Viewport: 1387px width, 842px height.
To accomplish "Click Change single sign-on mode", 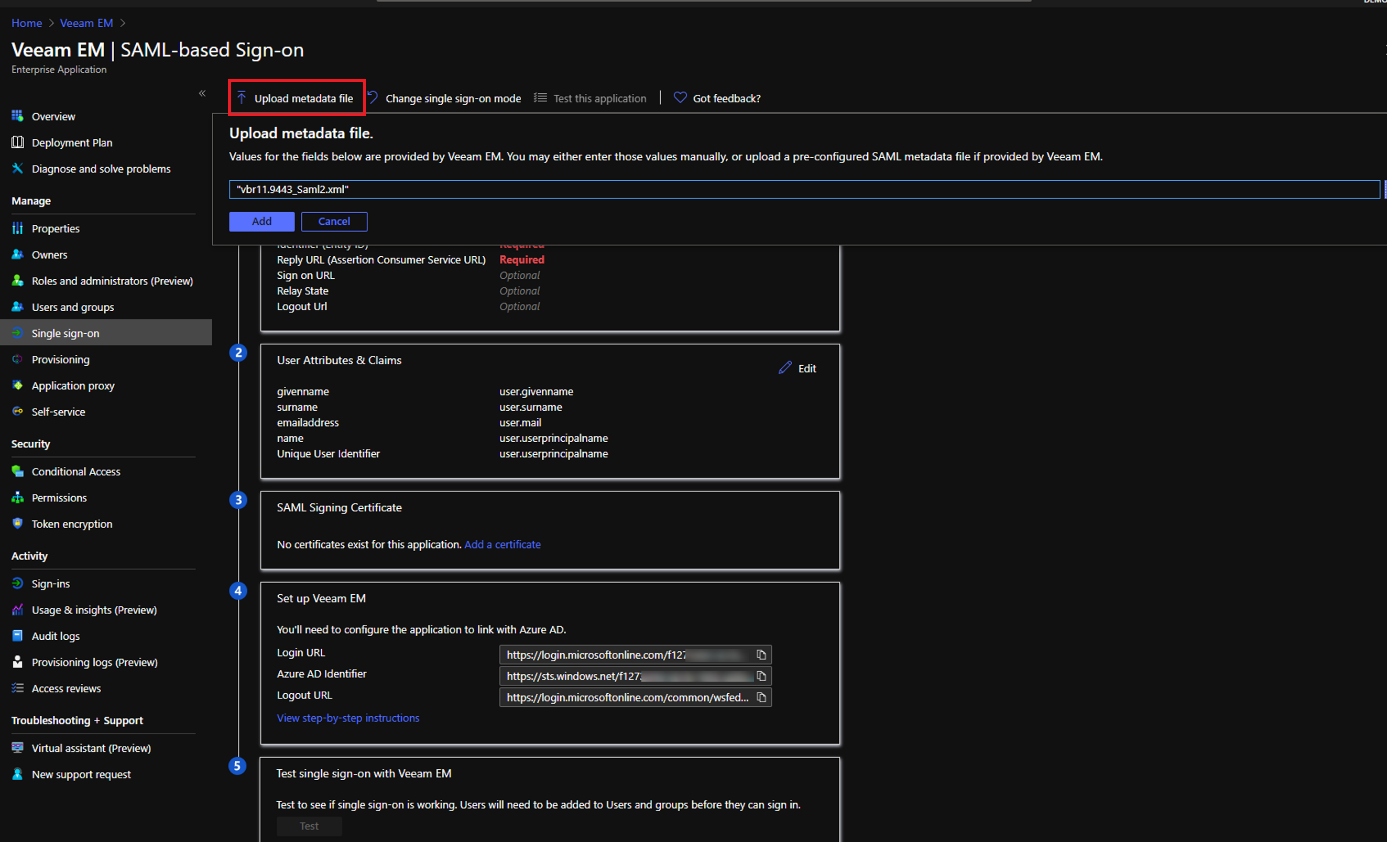I will coord(444,98).
